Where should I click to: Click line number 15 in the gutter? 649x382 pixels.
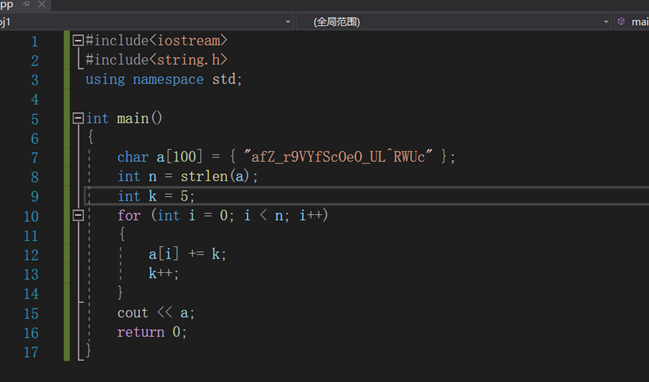tap(31, 313)
